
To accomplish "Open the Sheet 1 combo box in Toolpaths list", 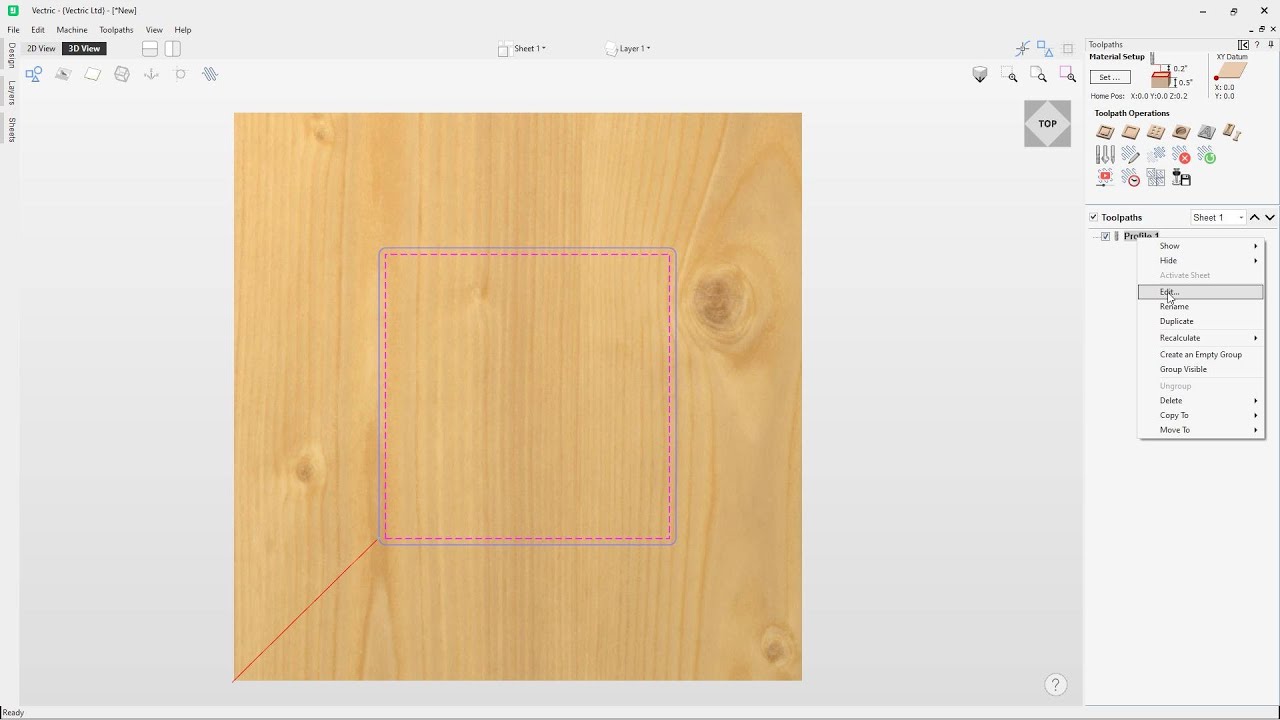I will pyautogui.click(x=1218, y=217).
